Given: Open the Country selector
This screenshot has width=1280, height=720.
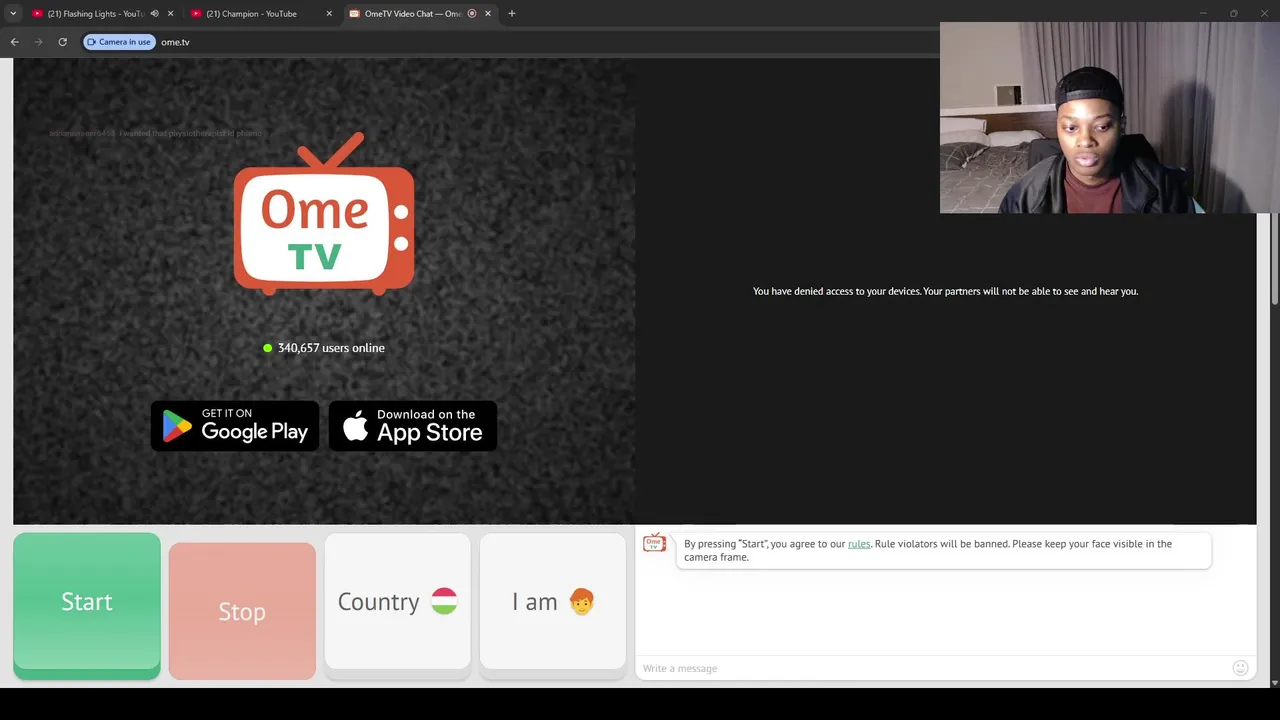Looking at the screenshot, I should click(x=397, y=601).
